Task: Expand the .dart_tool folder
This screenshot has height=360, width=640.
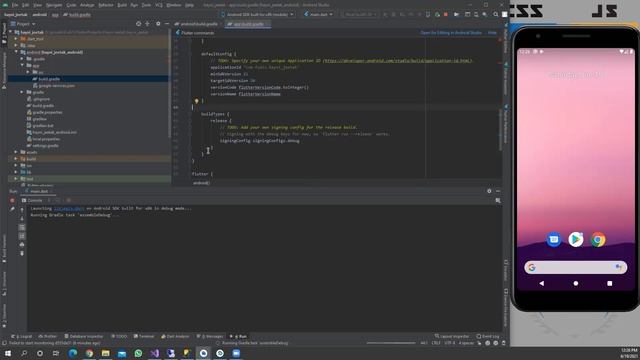Action: point(16,39)
